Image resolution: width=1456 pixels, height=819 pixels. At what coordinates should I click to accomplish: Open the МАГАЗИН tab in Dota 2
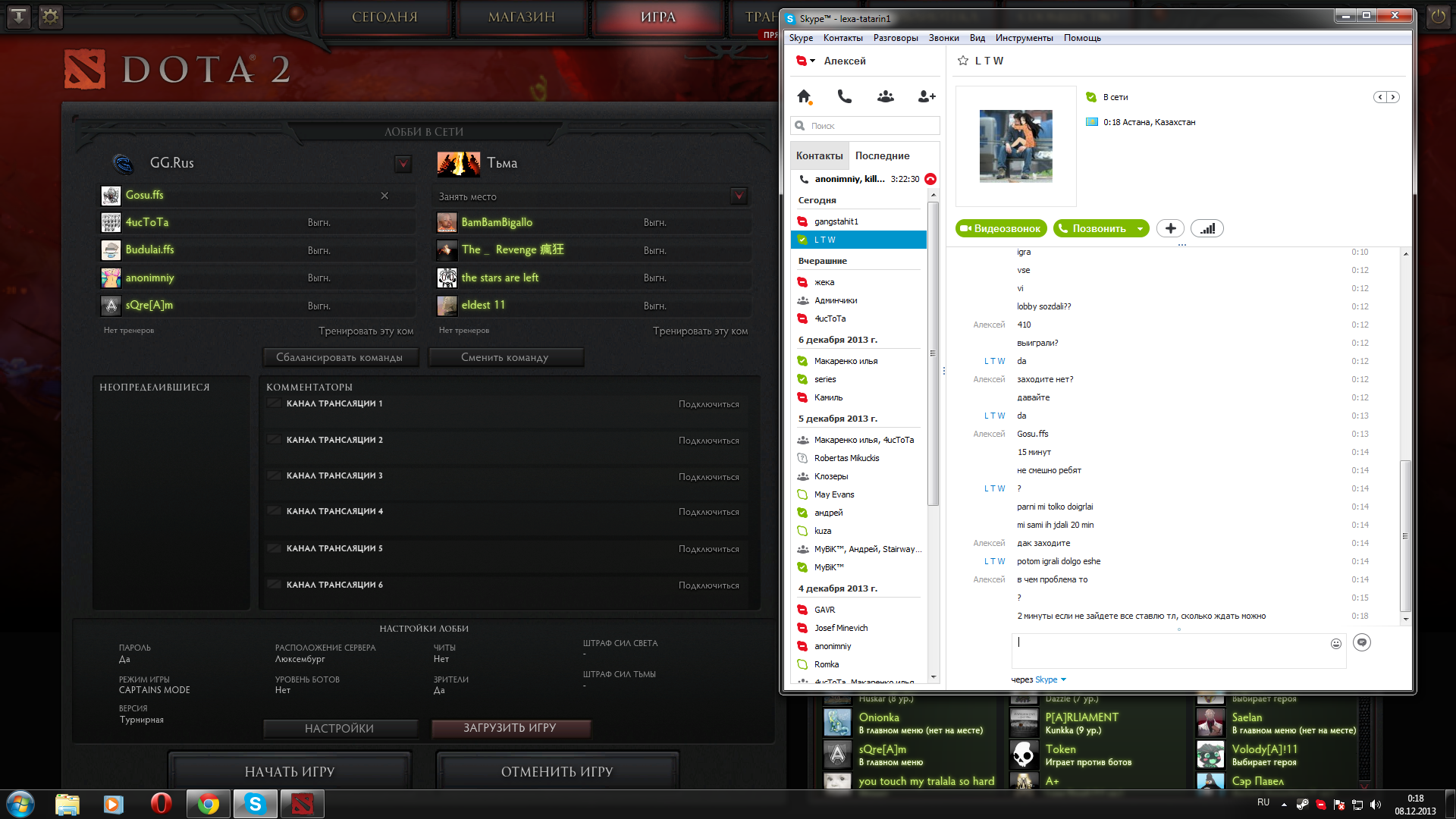point(522,17)
